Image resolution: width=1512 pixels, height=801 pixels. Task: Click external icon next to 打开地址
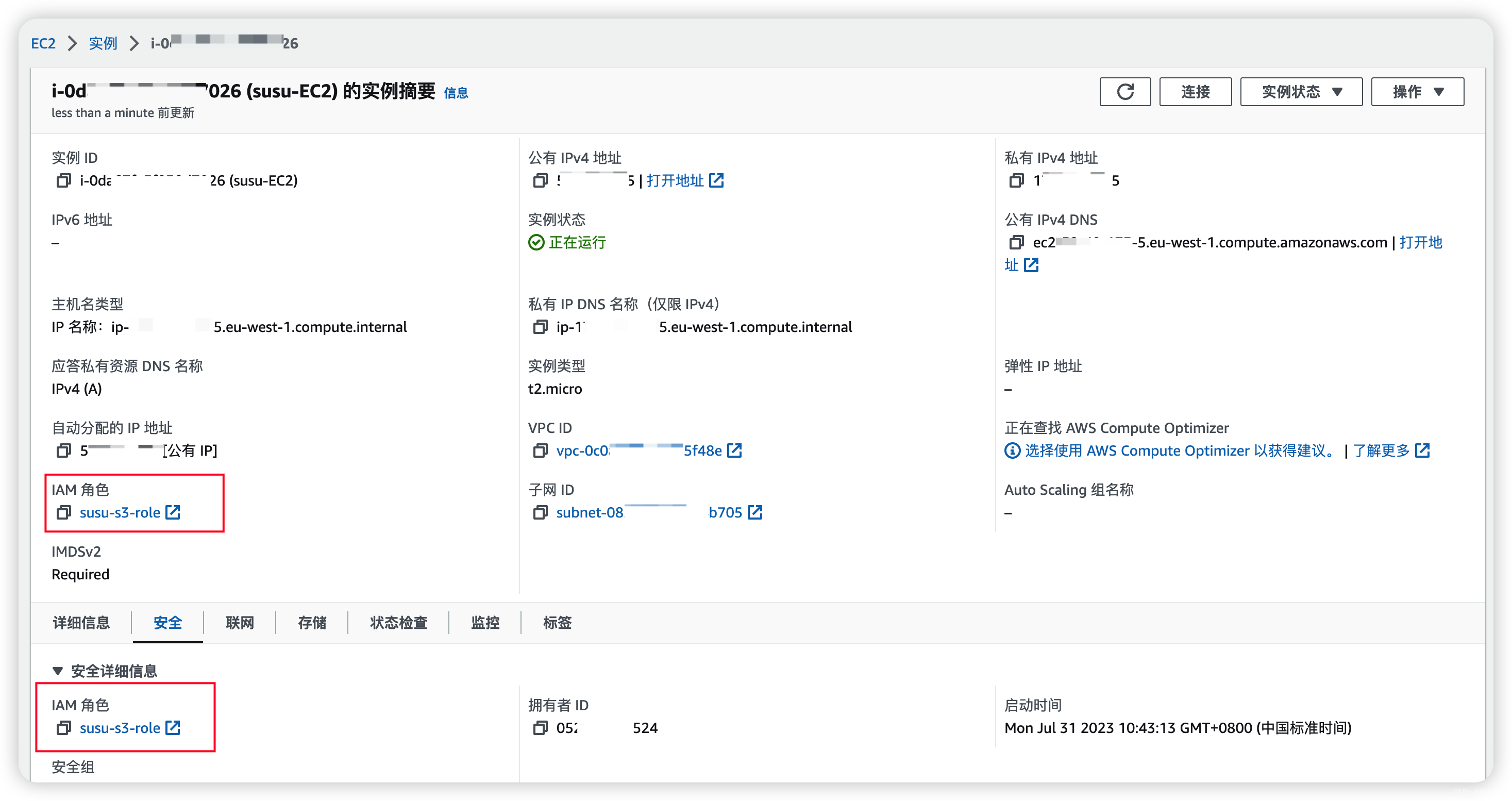[x=716, y=180]
